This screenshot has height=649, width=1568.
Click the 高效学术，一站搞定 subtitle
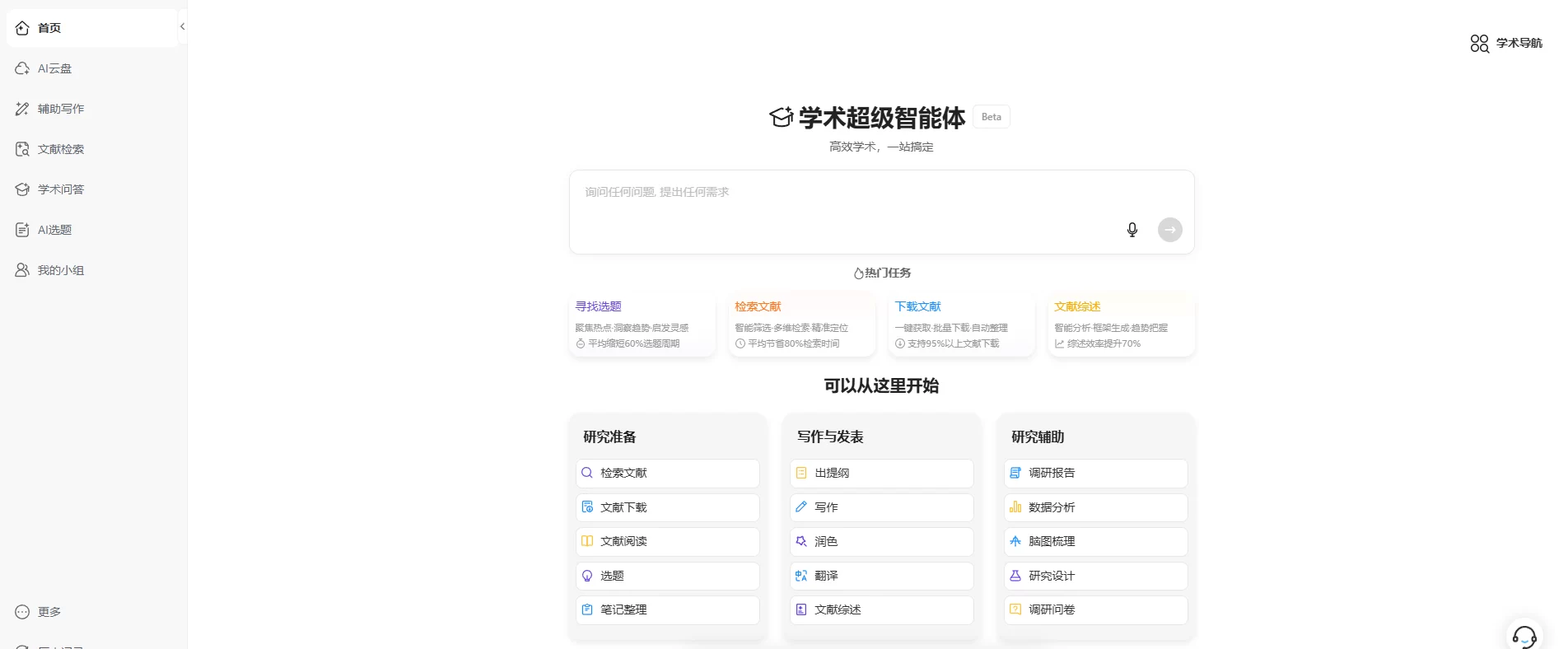pos(881,147)
